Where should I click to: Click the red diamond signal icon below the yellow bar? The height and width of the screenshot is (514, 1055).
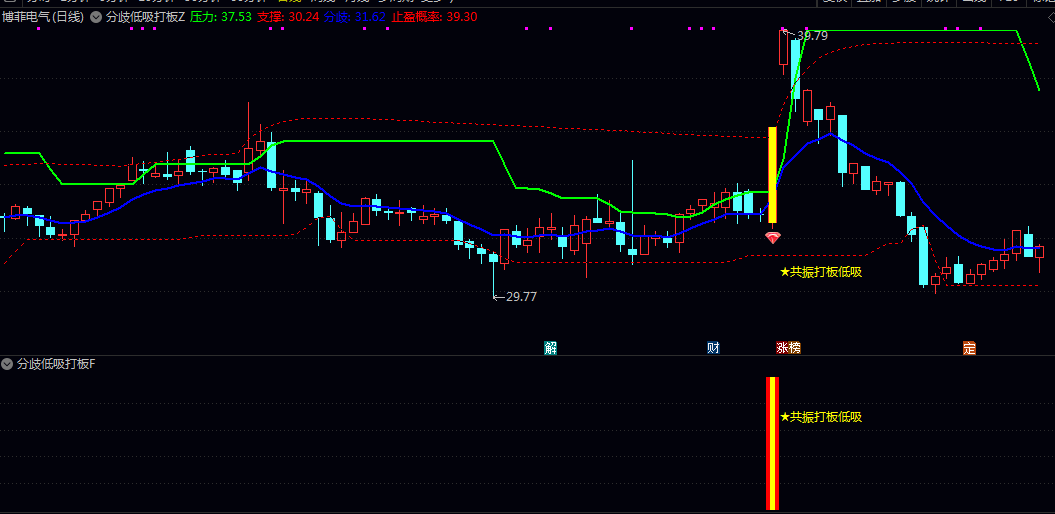coord(773,237)
